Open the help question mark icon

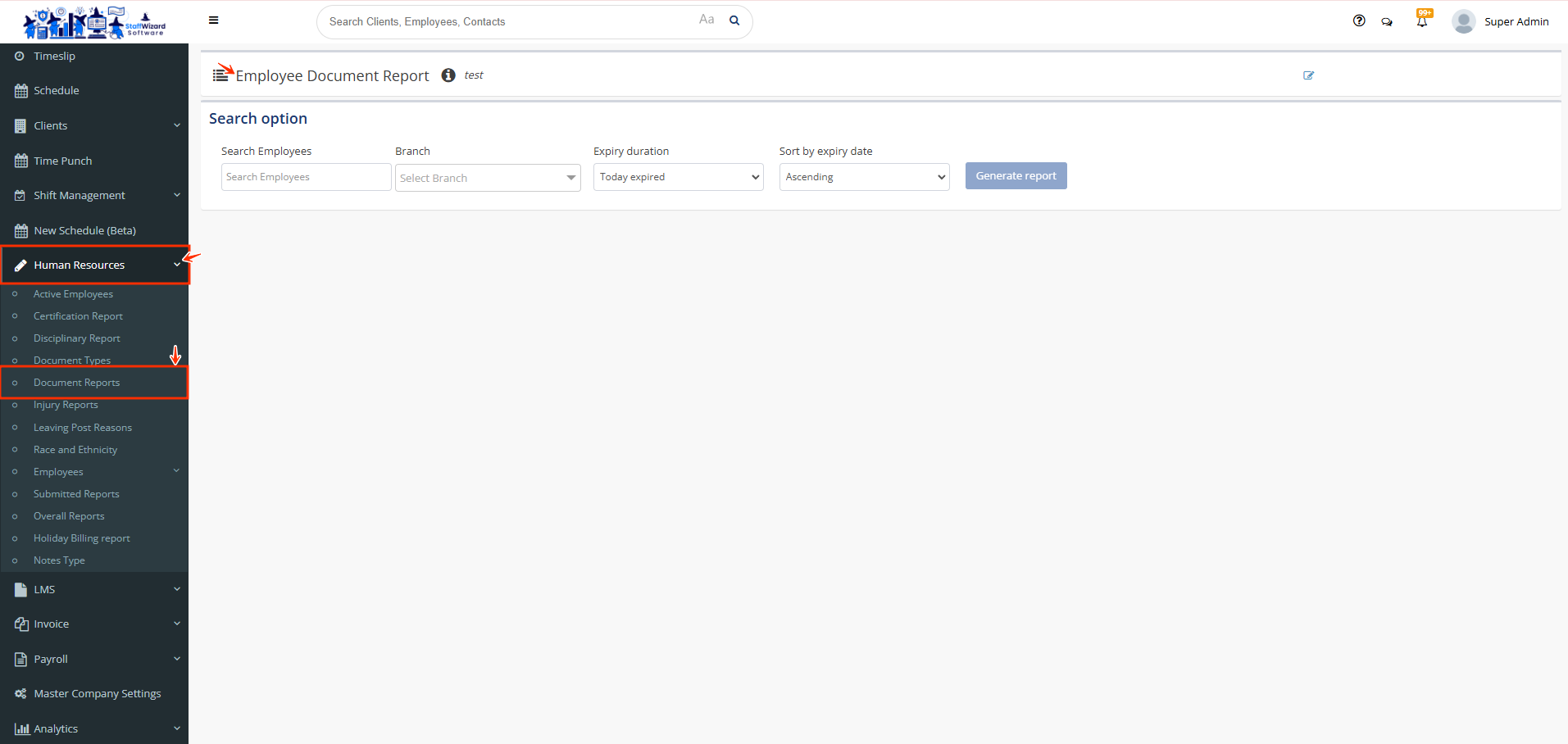click(1359, 20)
